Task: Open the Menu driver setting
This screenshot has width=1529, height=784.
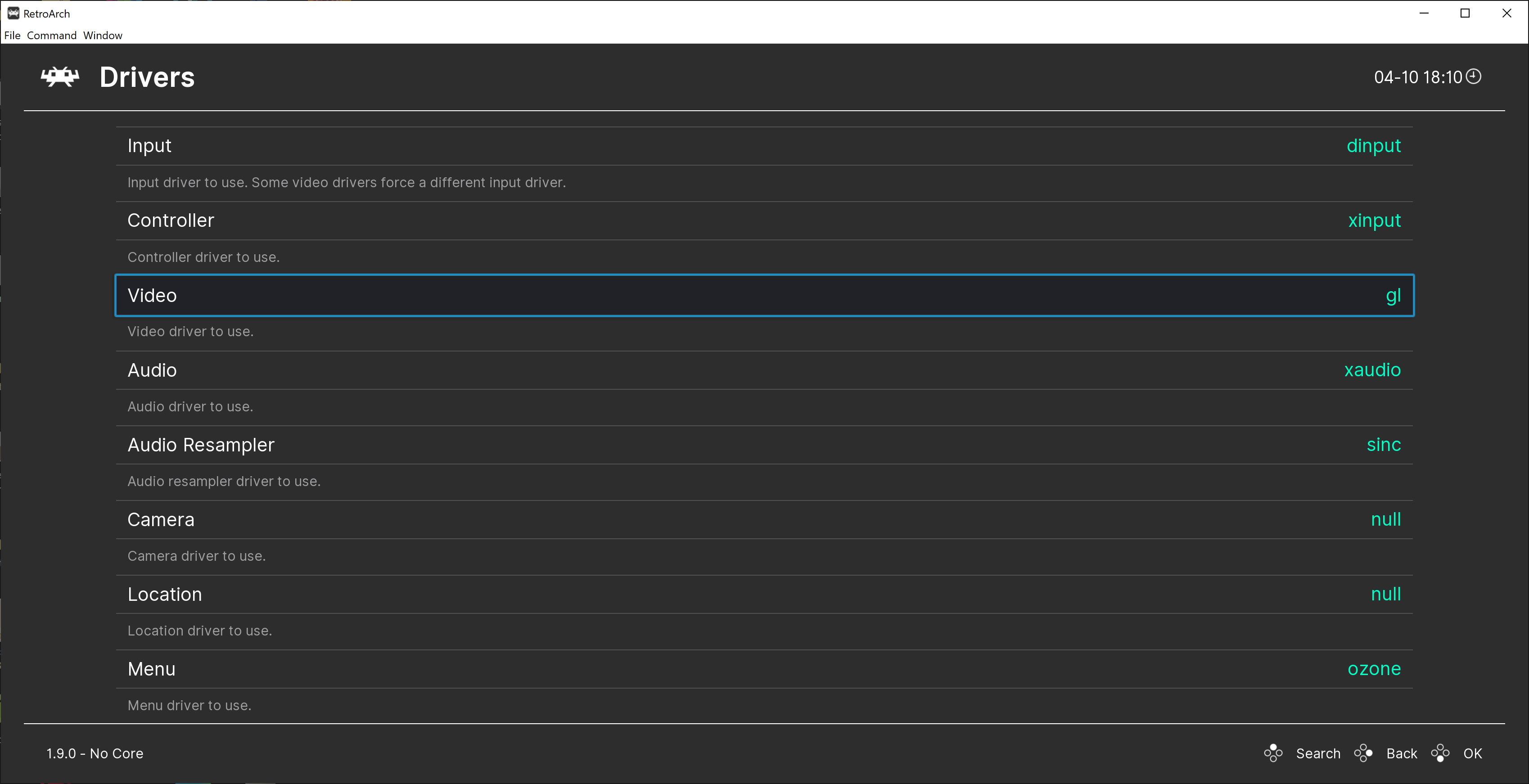Action: click(764, 669)
